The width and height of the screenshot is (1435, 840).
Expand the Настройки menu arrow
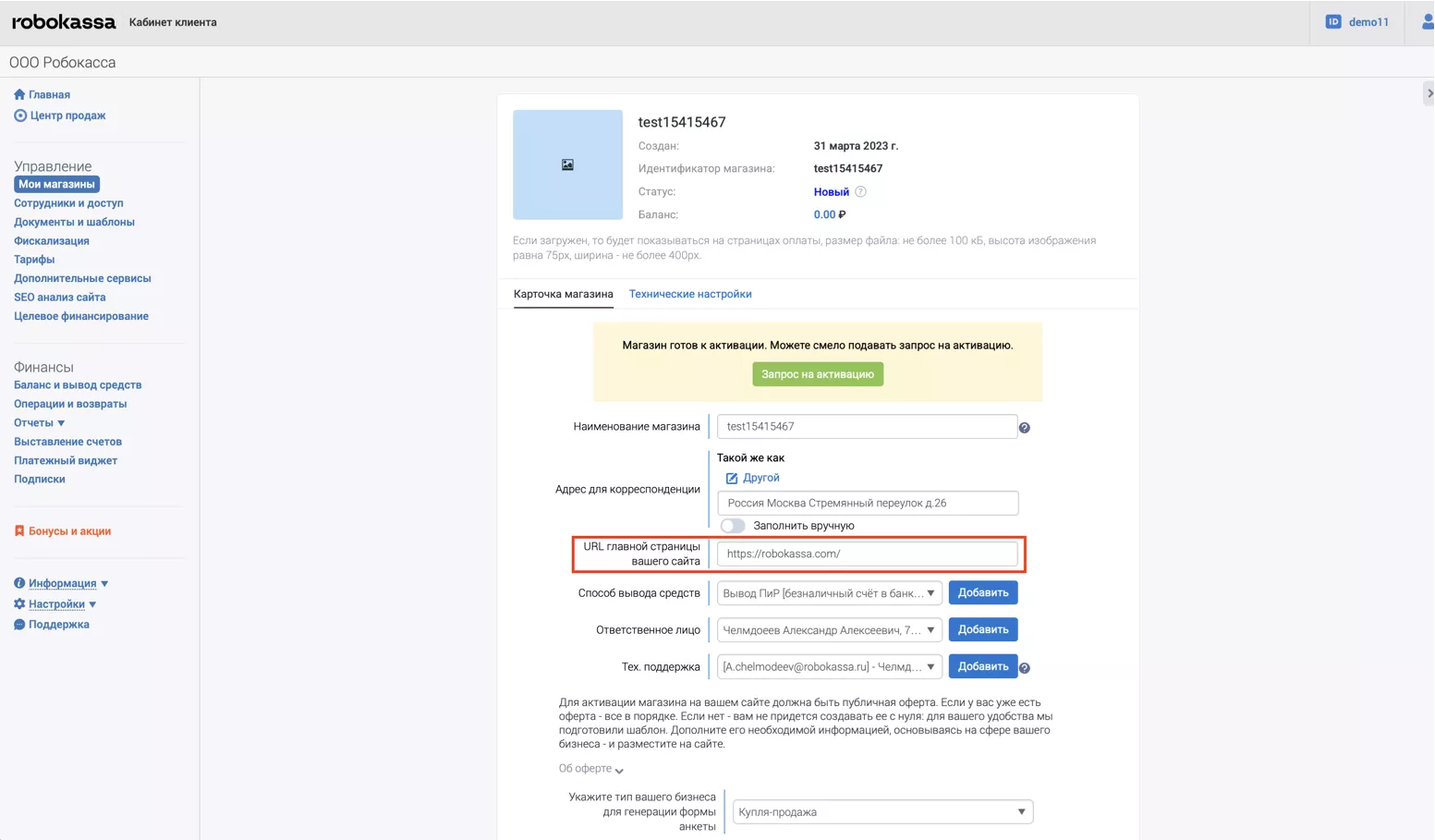click(92, 604)
